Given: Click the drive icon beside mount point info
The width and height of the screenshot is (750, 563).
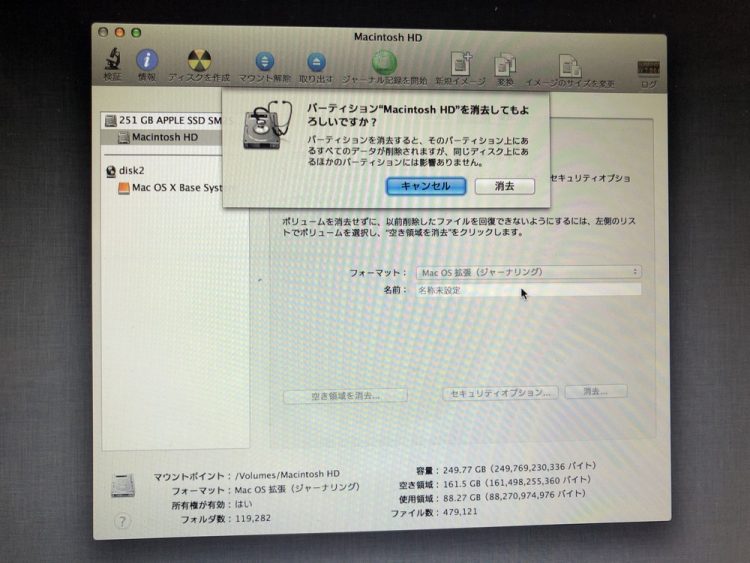Looking at the screenshot, I should [123, 485].
